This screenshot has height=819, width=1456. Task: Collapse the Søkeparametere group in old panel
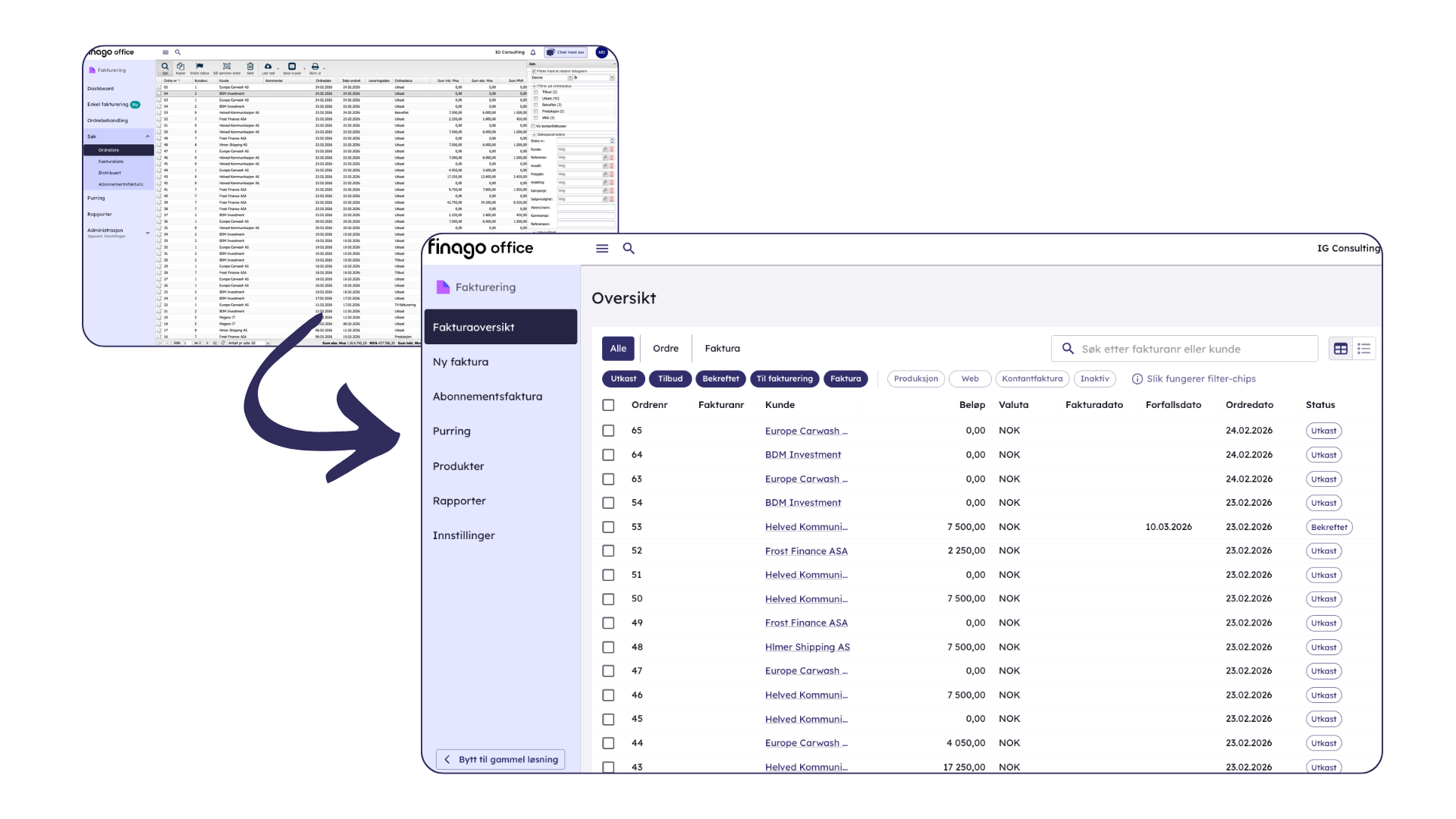(x=534, y=135)
